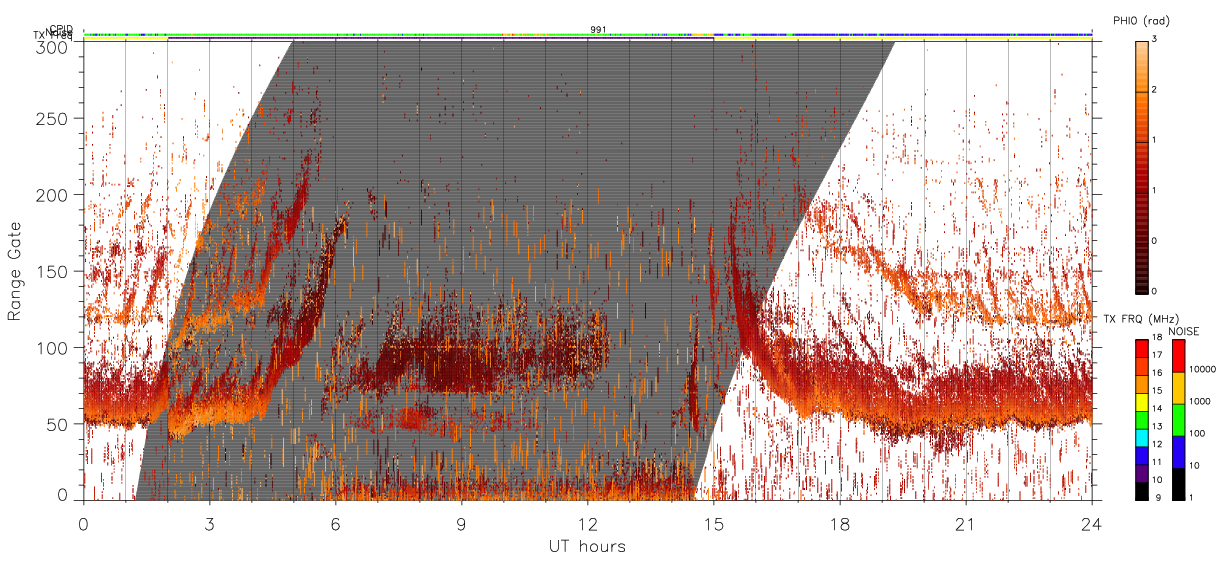Screen dimensions: 1228x567
Task: Click the TX FRQ legend label 9
Action: click(x=1158, y=497)
